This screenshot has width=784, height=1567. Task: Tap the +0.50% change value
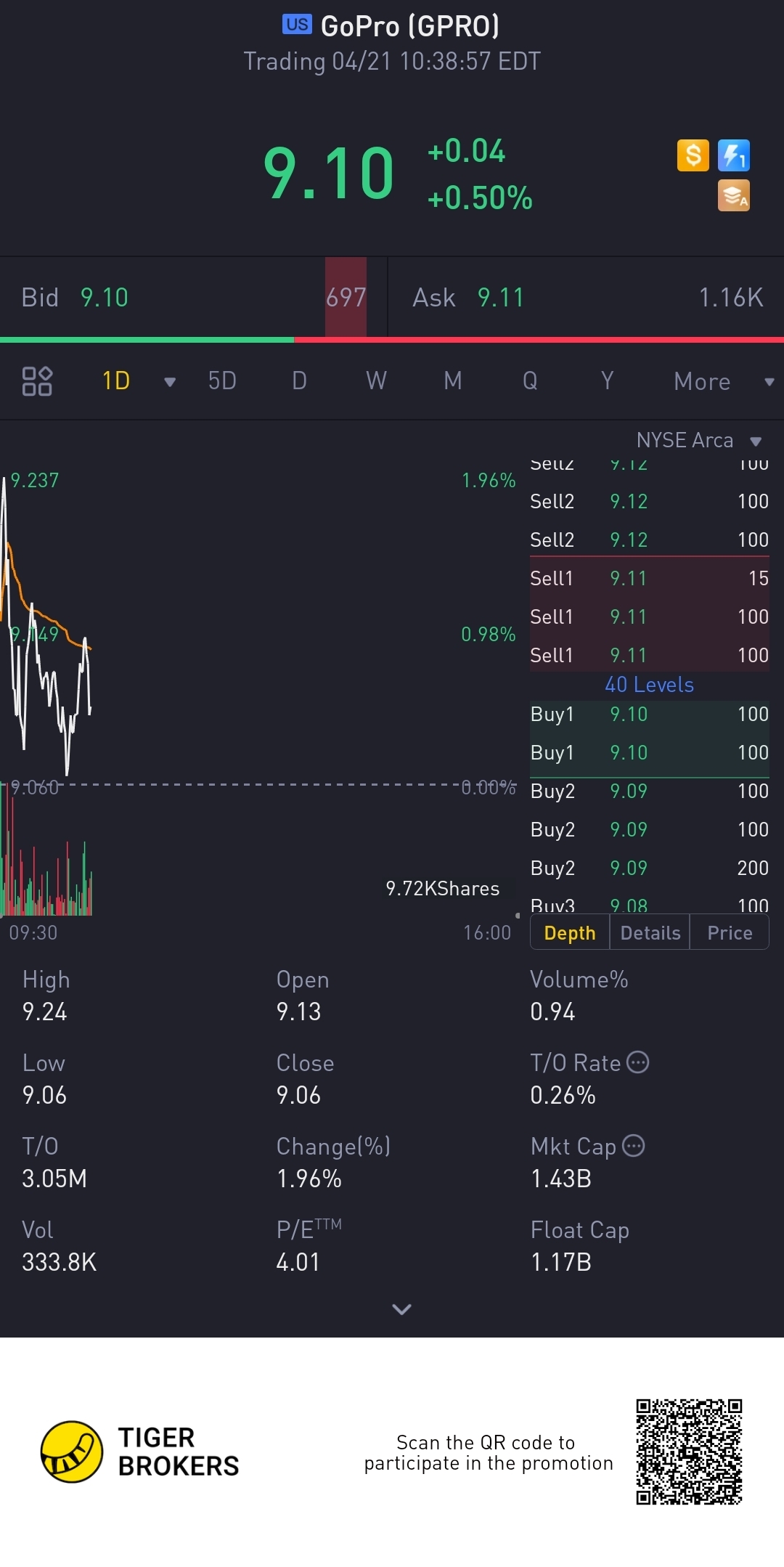pyautogui.click(x=480, y=198)
